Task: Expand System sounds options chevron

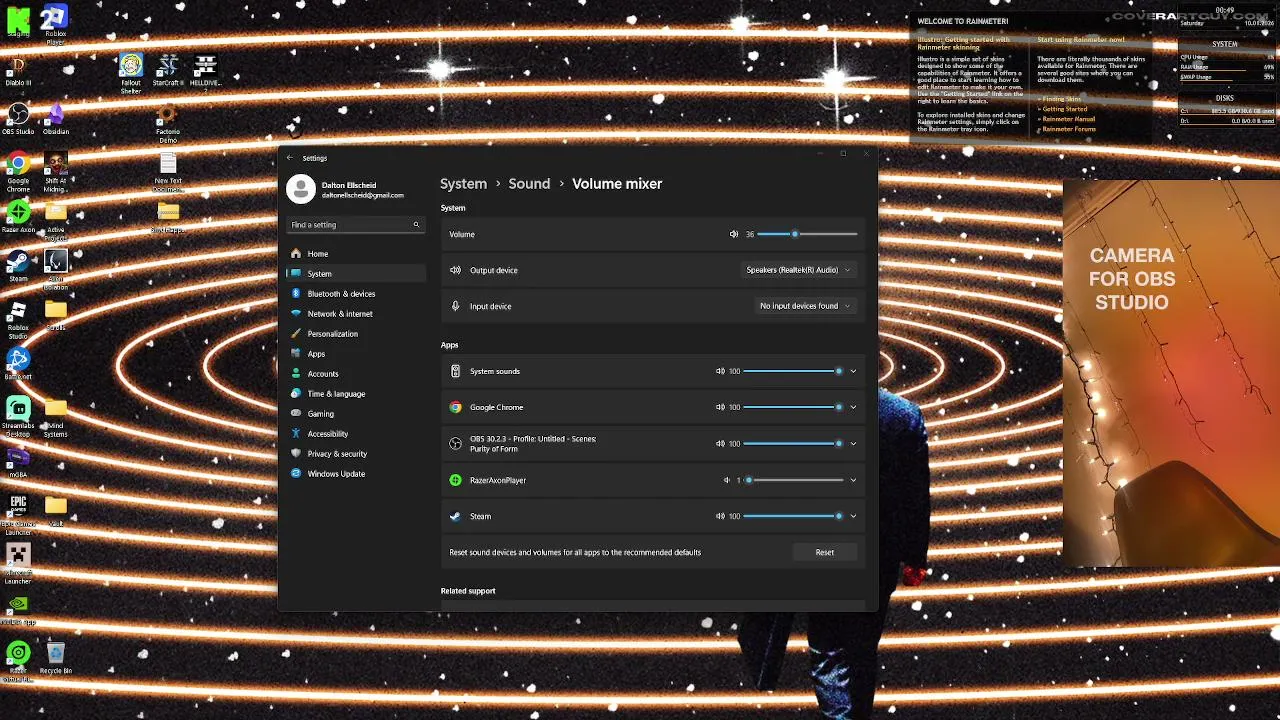Action: [853, 371]
